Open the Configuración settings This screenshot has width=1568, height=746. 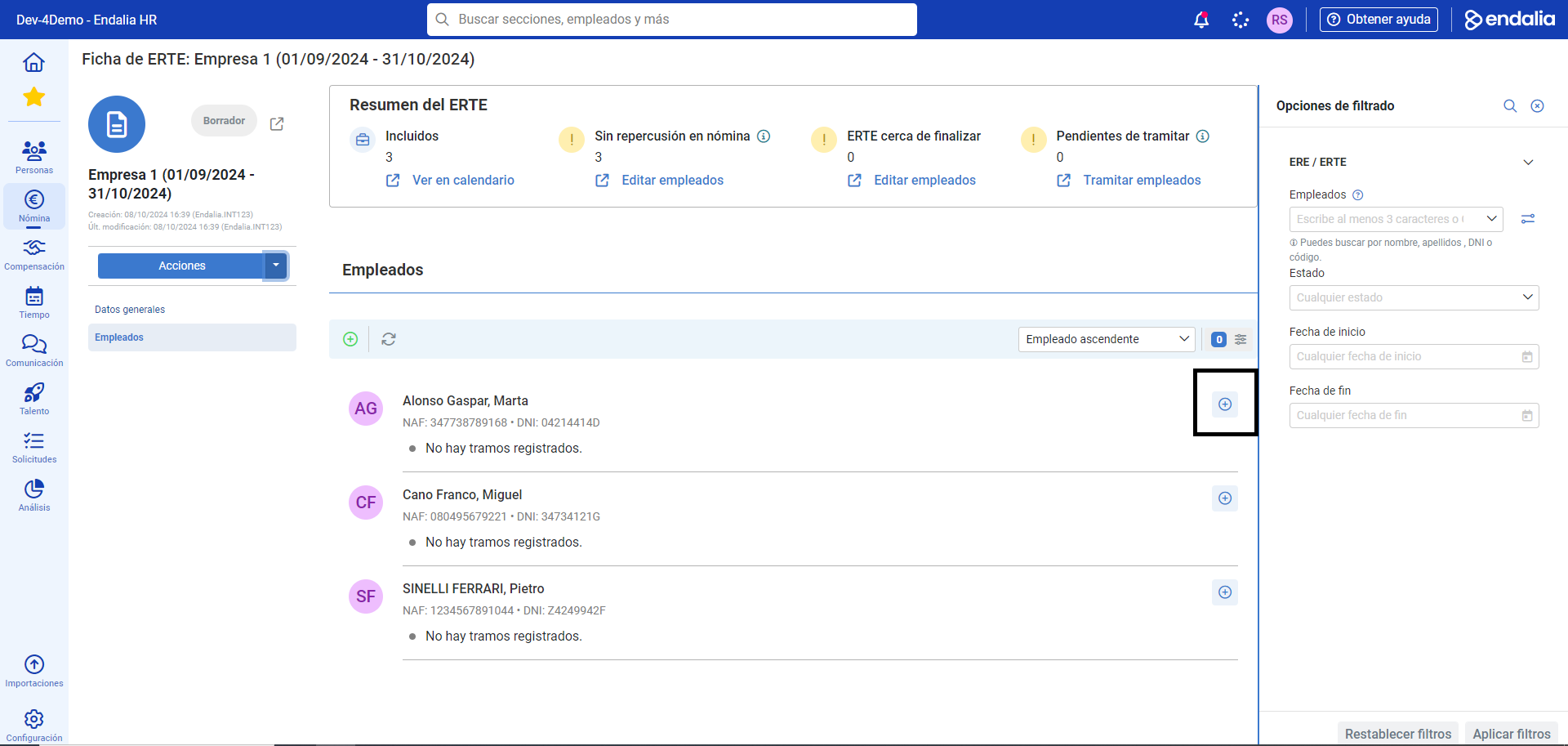[x=34, y=726]
